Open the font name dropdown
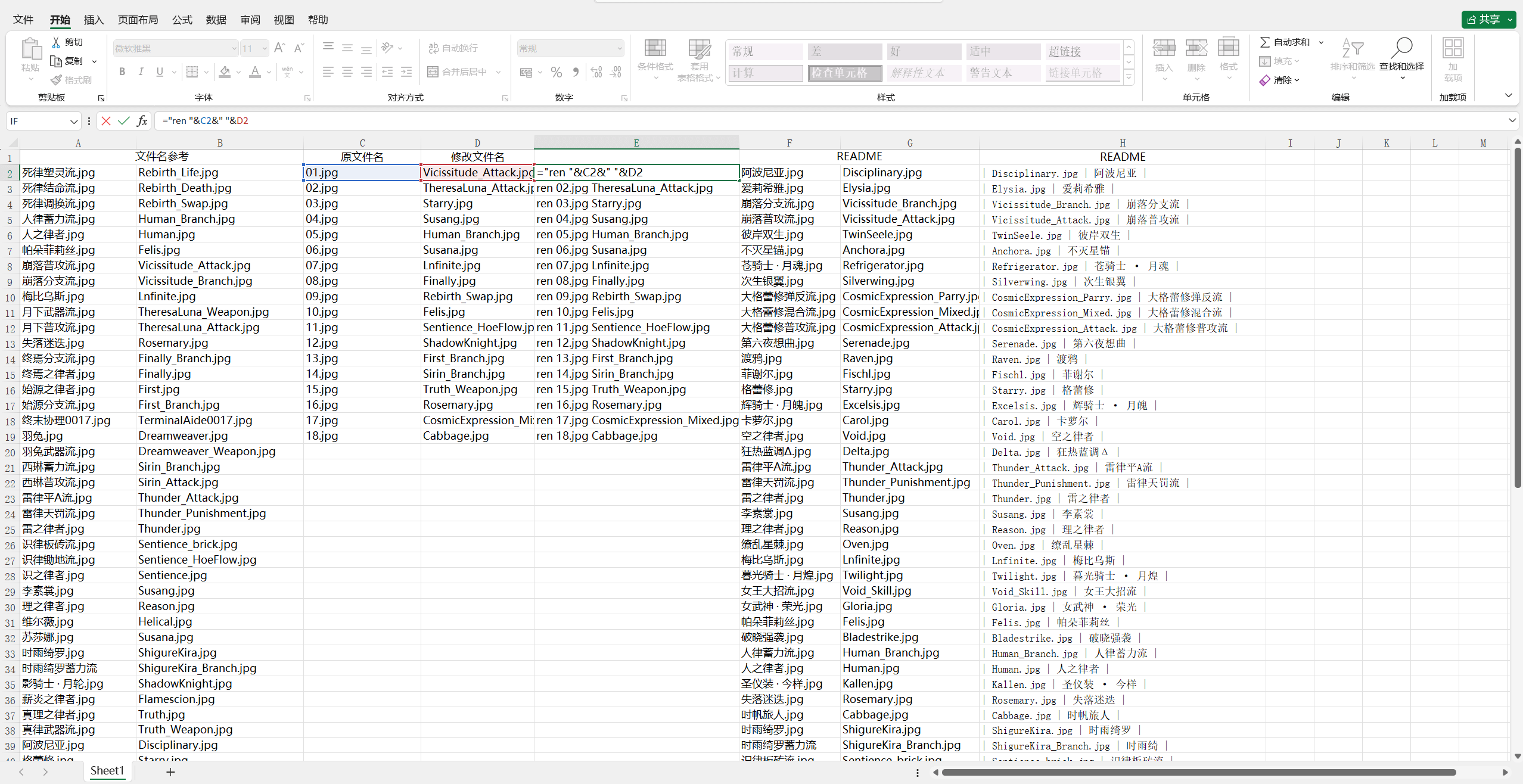 coord(234,48)
